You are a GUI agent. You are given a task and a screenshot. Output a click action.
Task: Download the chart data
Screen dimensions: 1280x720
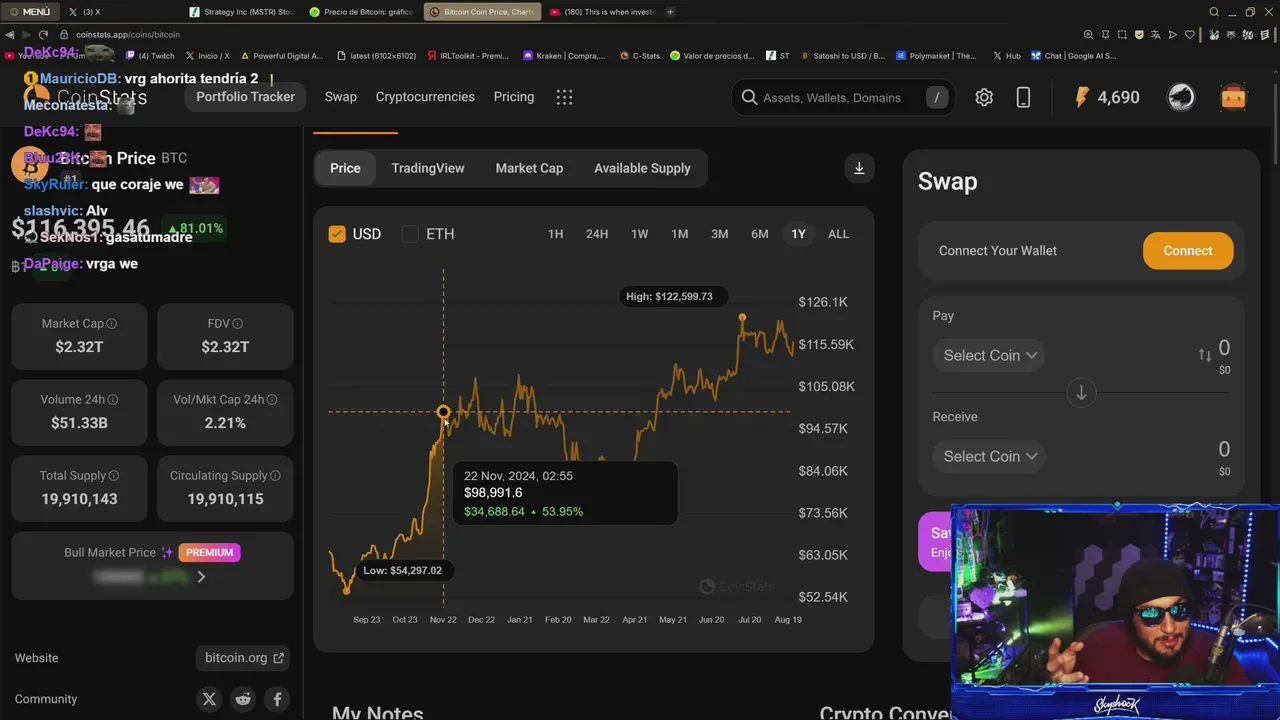coord(859,168)
